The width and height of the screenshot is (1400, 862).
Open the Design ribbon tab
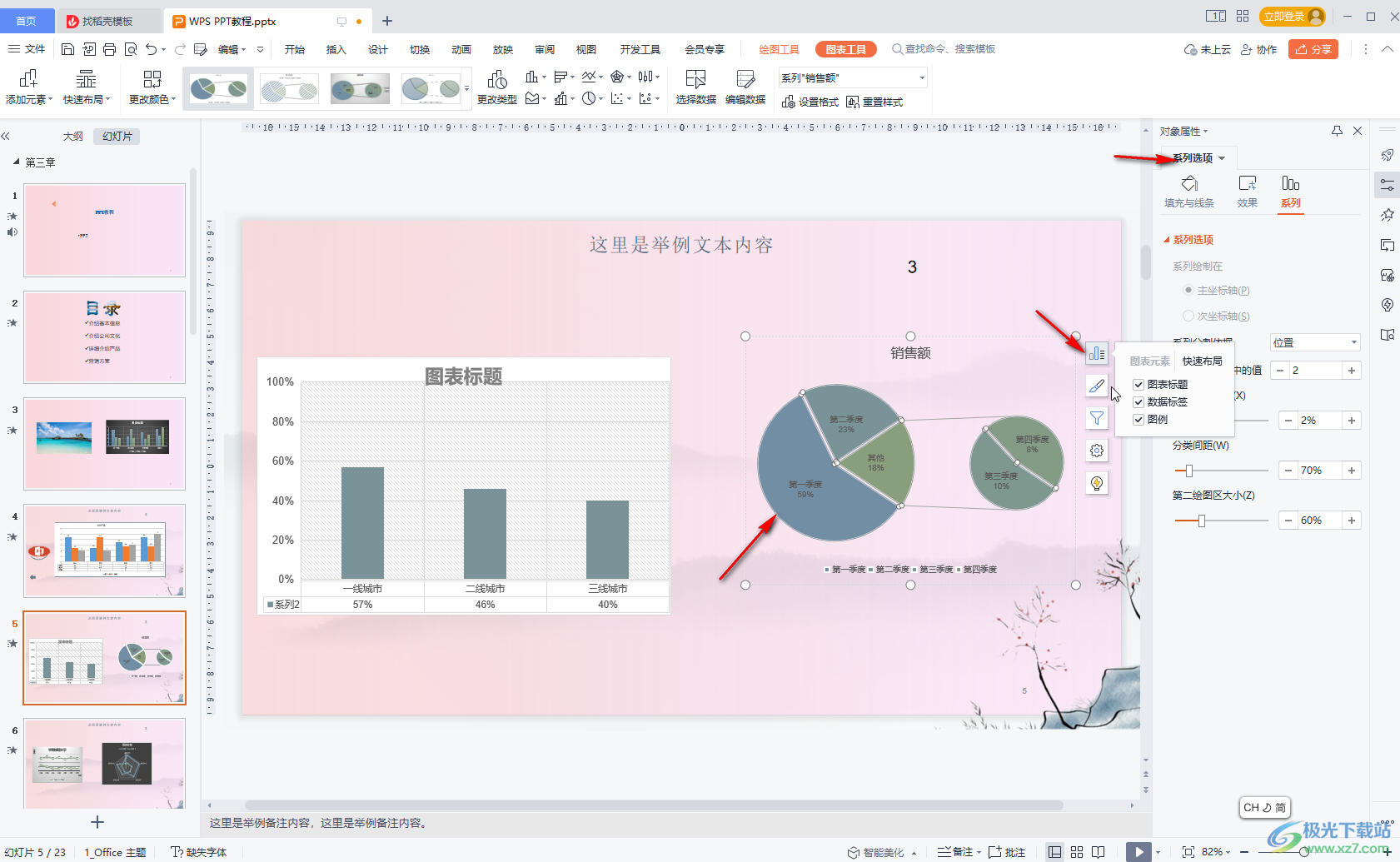[377, 49]
